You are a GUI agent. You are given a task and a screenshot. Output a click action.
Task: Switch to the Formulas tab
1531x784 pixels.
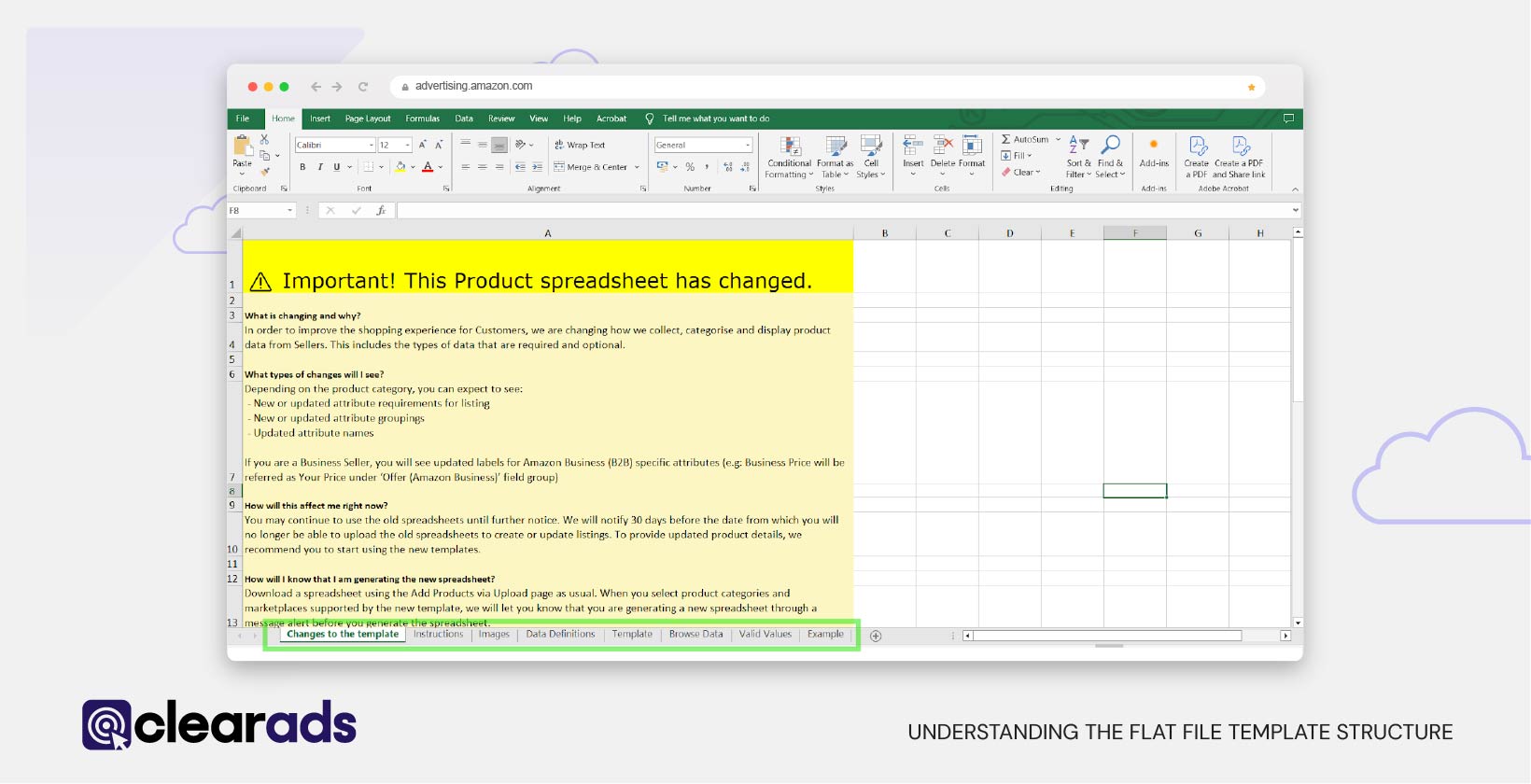coord(422,119)
